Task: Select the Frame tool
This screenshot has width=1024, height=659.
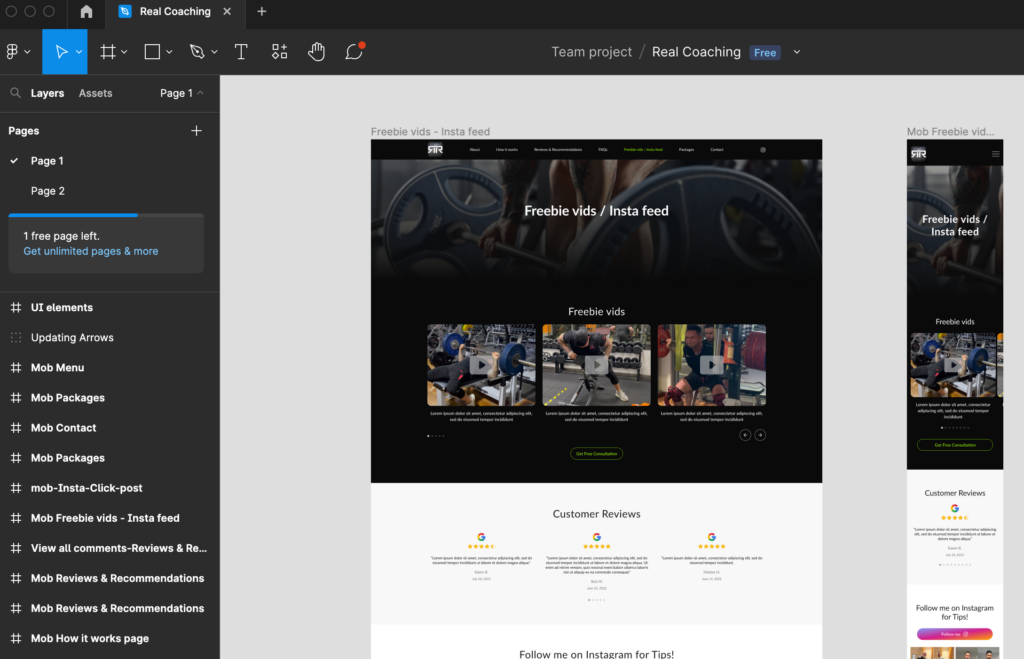Action: pos(108,52)
